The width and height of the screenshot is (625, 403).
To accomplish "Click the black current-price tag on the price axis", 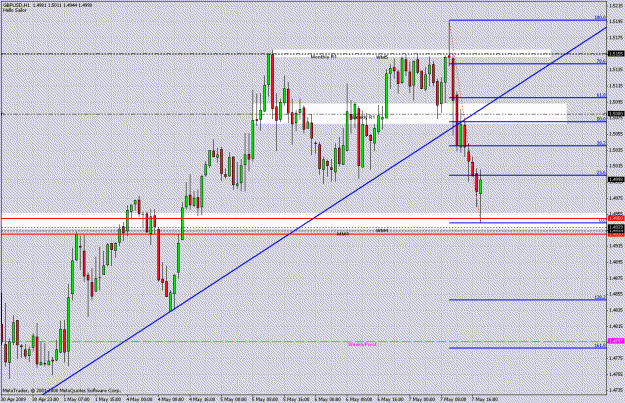I will coord(616,180).
